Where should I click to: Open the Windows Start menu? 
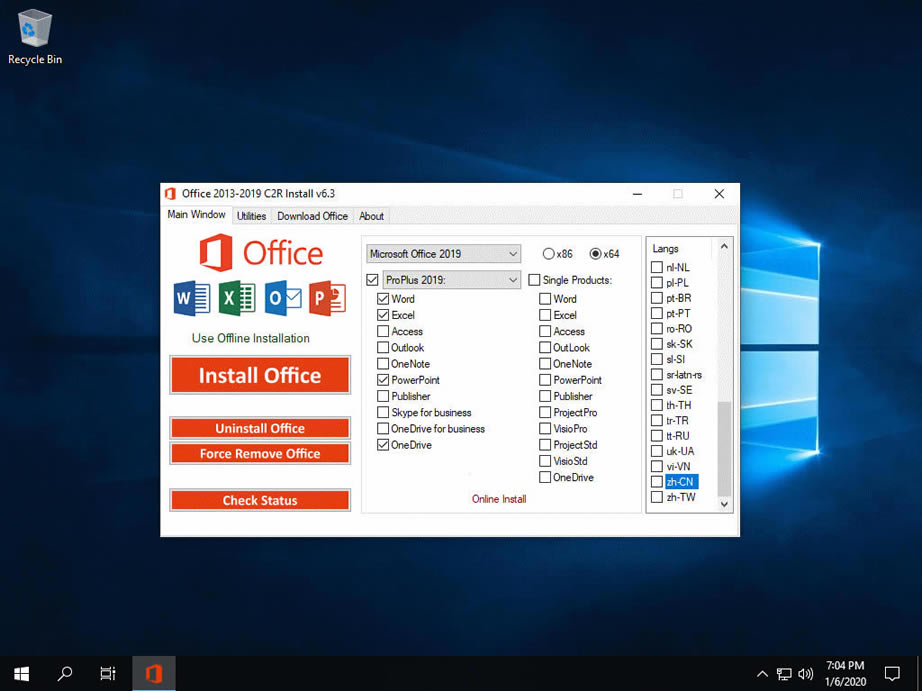click(x=20, y=673)
